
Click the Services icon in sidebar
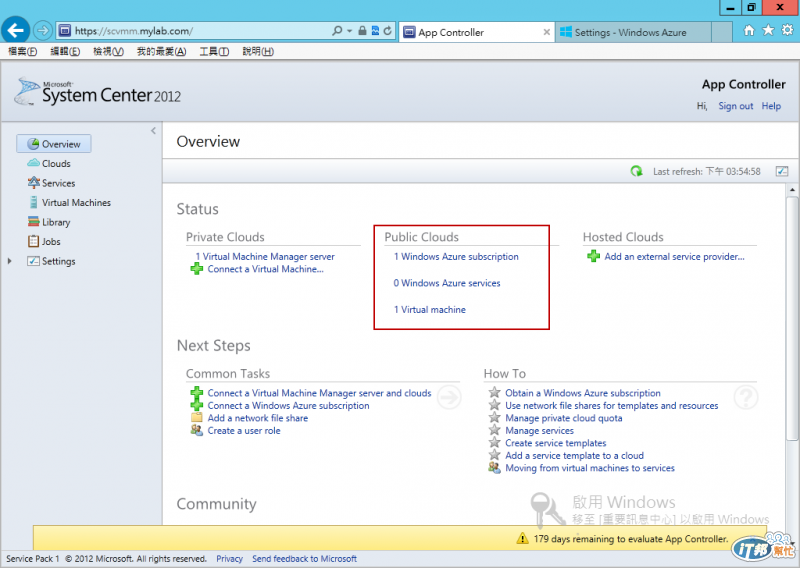coord(34,182)
